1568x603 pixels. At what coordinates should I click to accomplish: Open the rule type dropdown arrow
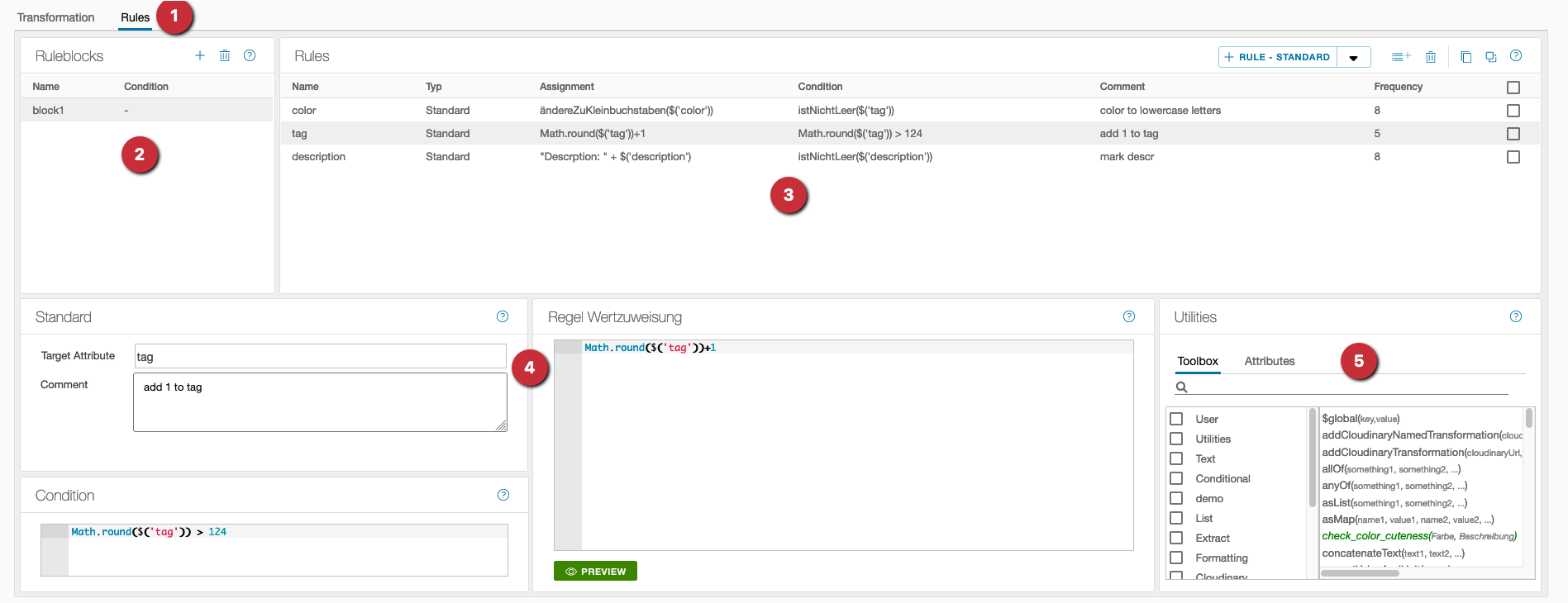click(x=1354, y=58)
